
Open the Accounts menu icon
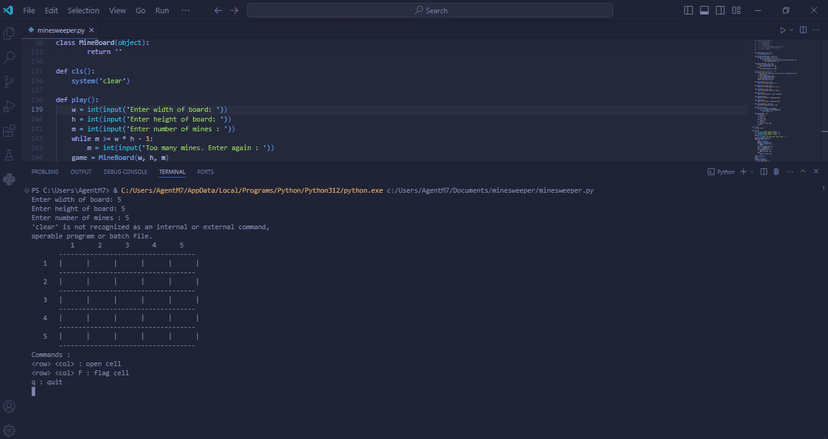[x=9, y=406]
